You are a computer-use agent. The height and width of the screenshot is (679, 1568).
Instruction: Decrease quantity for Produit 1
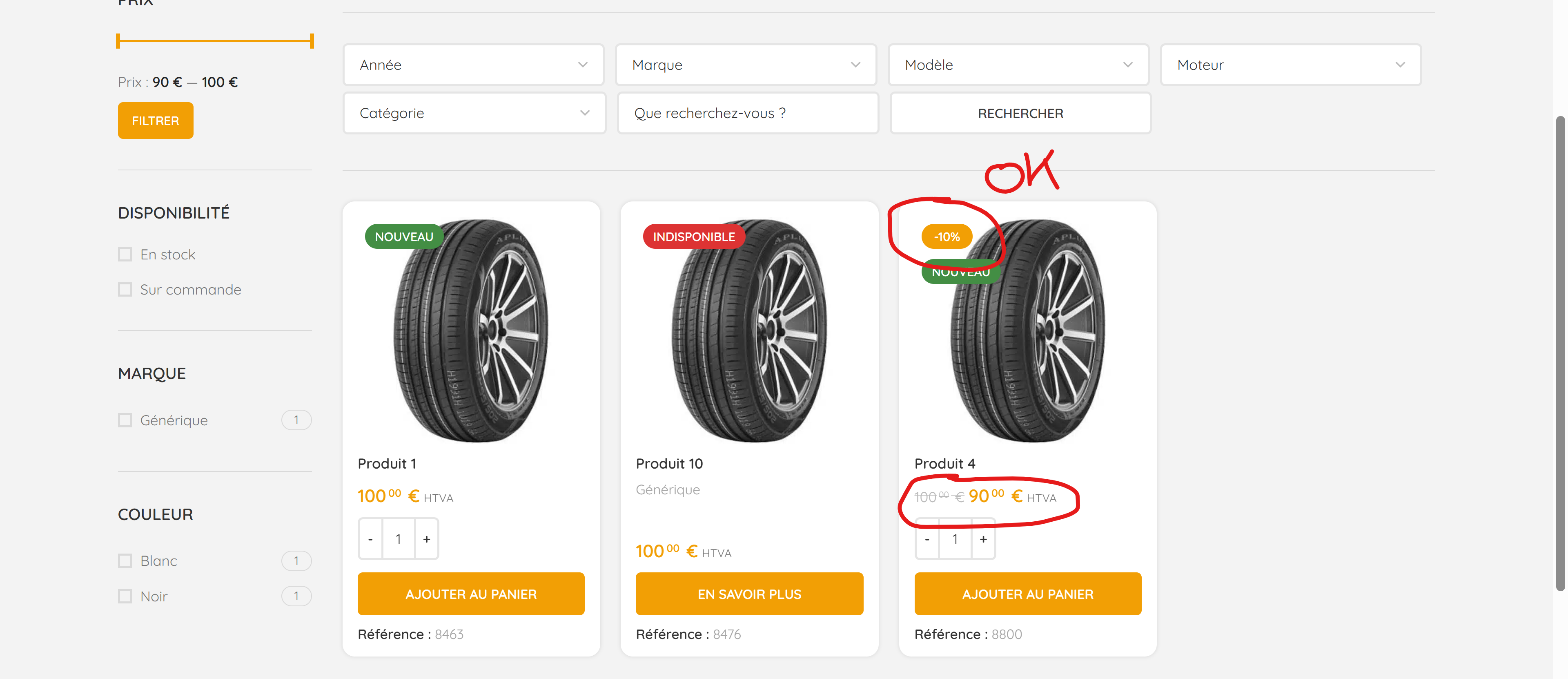pos(370,539)
